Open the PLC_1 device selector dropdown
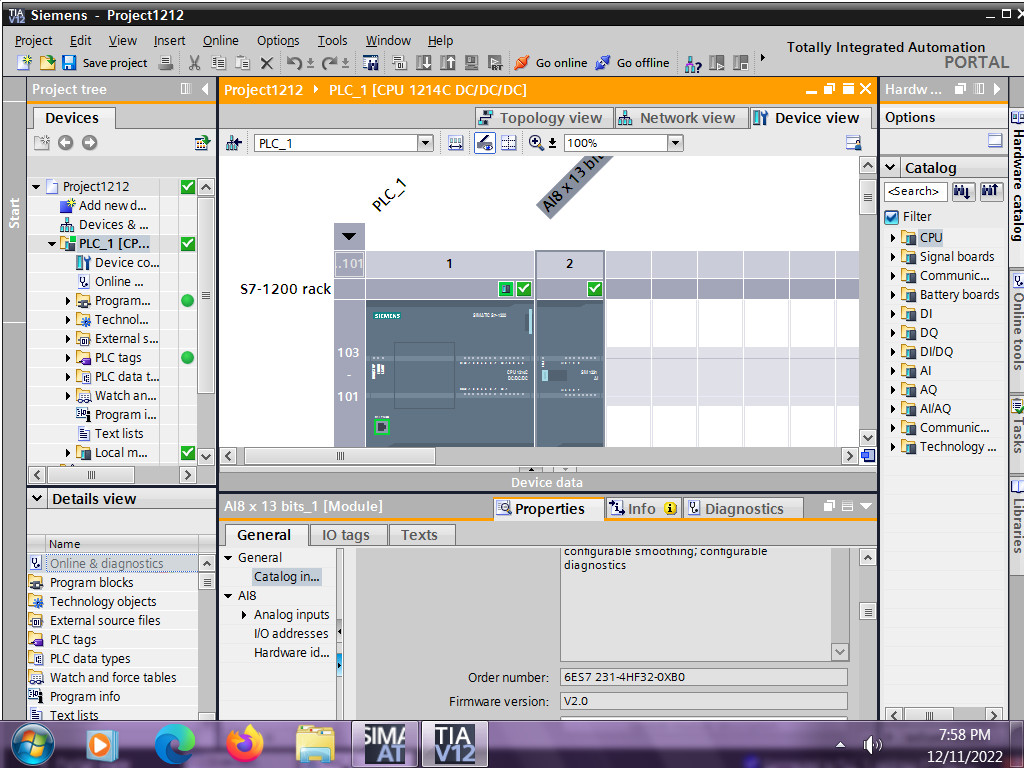The image size is (1024, 768). coord(425,143)
